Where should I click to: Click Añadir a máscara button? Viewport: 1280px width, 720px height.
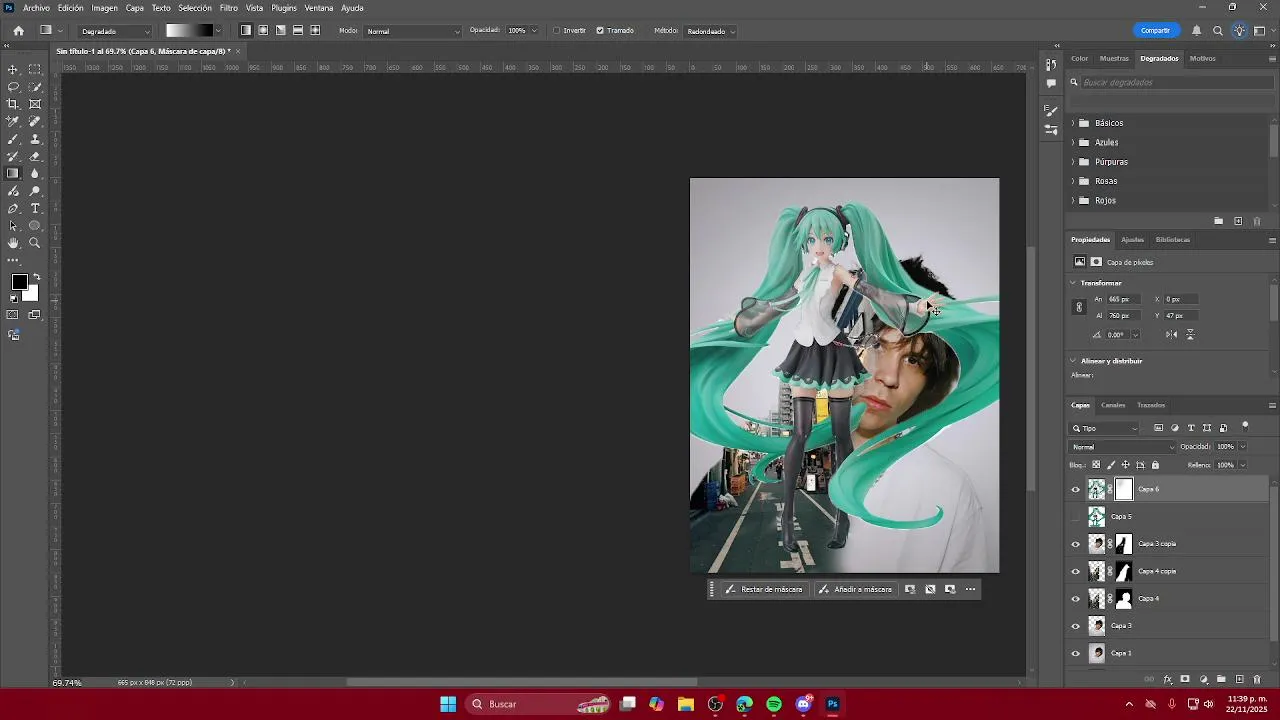(855, 589)
